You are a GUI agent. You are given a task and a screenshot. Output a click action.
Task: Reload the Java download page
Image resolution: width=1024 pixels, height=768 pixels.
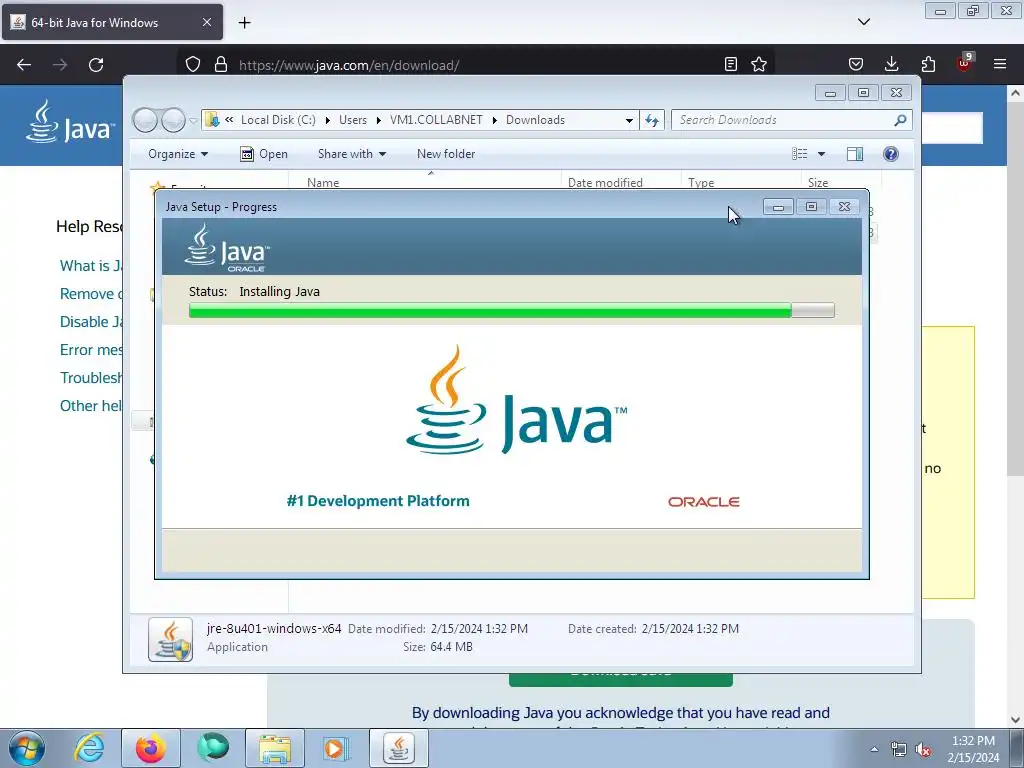tap(96, 65)
